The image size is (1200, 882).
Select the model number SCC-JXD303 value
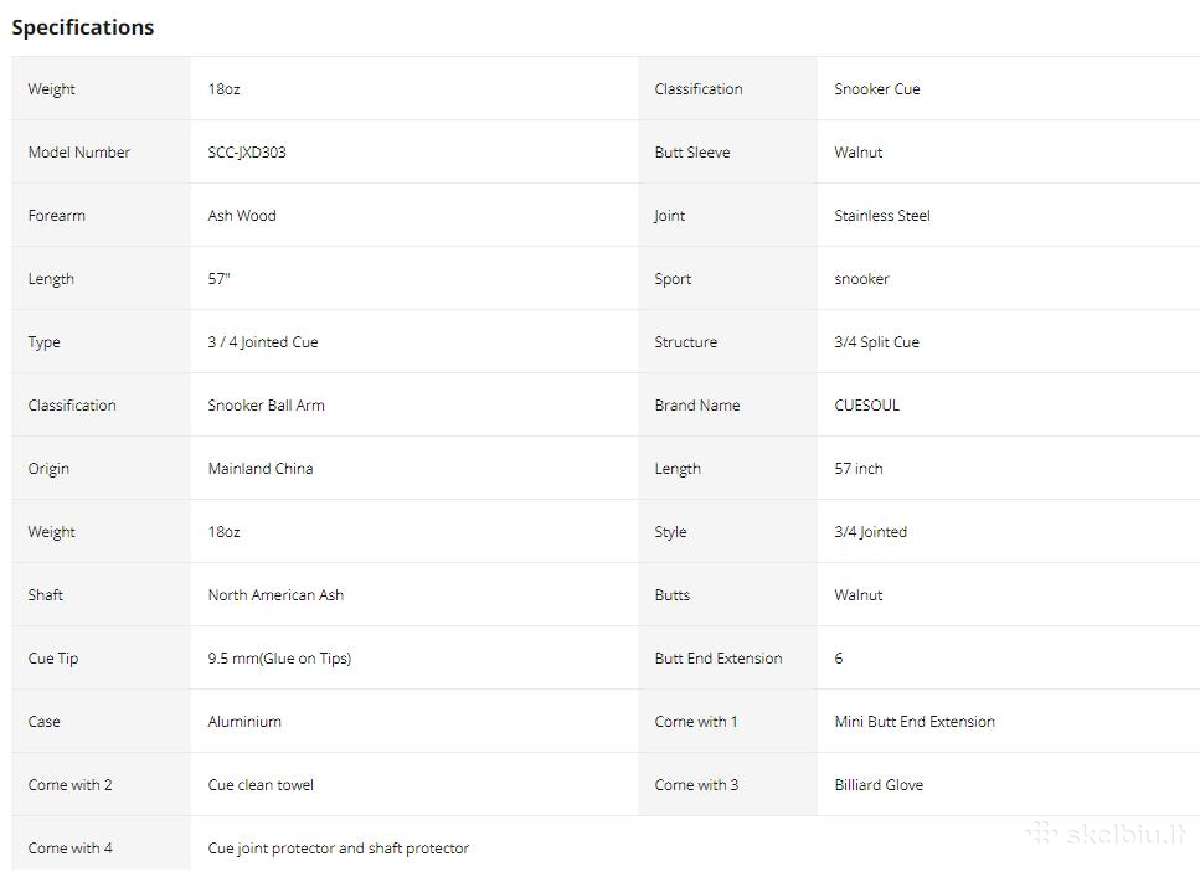247,152
